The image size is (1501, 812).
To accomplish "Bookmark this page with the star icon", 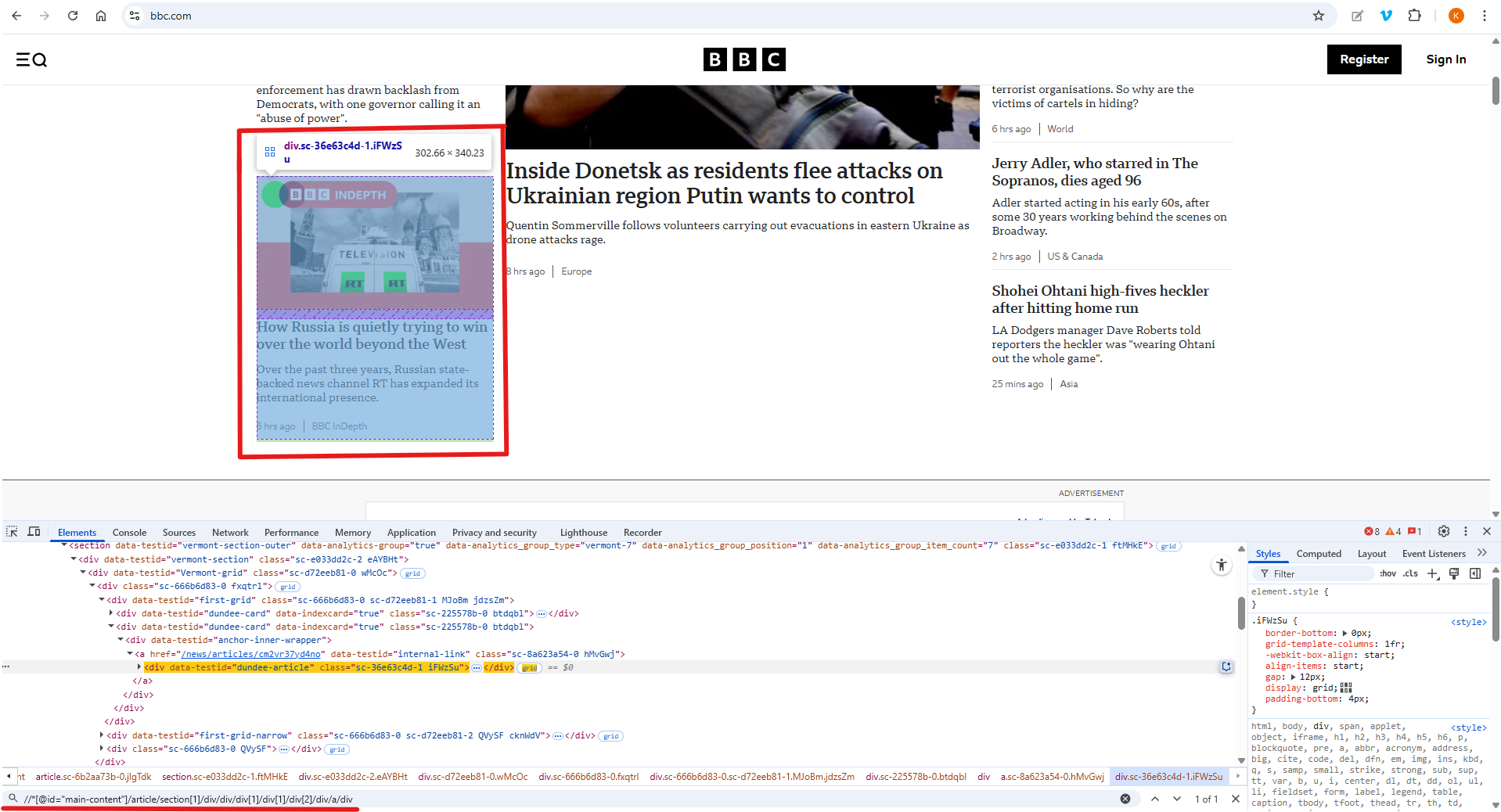I will click(x=1319, y=16).
